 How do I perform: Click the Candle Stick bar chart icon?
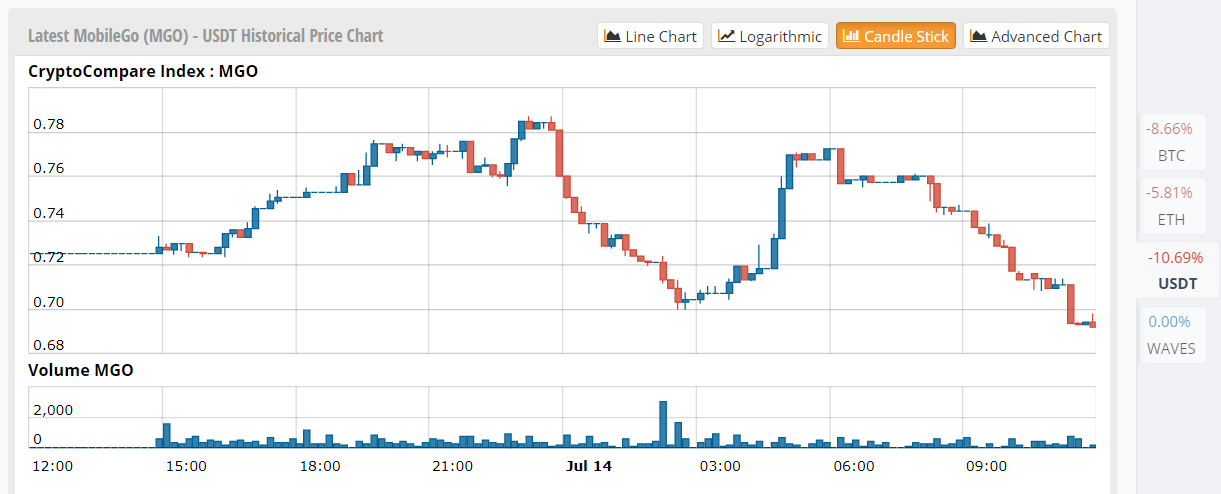[852, 36]
